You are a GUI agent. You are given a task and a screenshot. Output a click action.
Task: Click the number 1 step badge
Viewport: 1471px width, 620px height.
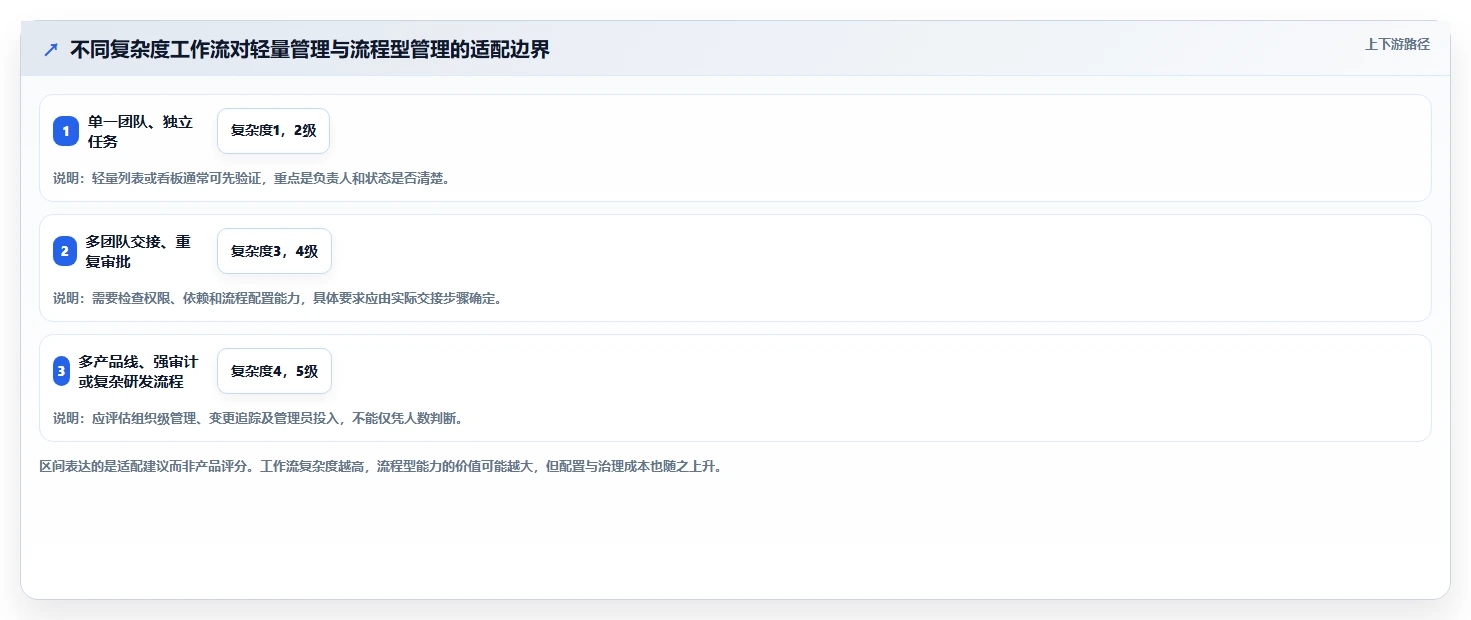point(66,131)
